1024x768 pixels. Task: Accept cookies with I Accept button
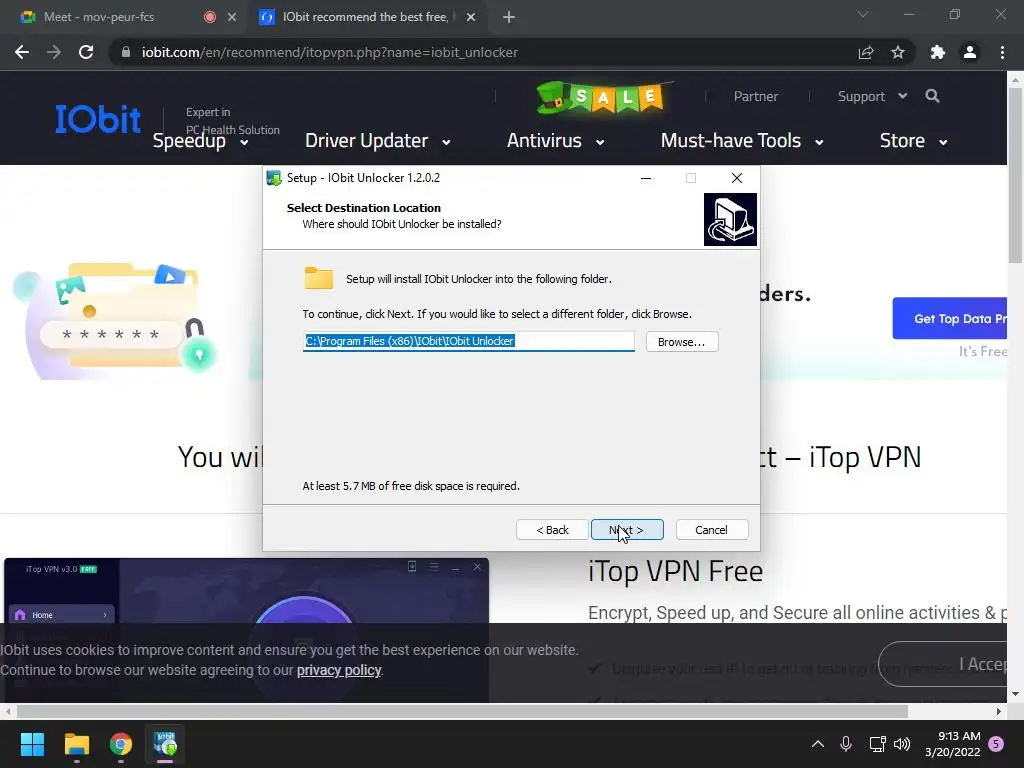(943, 664)
